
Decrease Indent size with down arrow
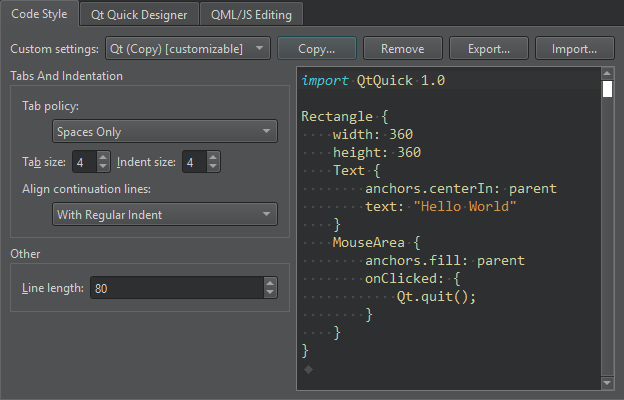point(214,167)
